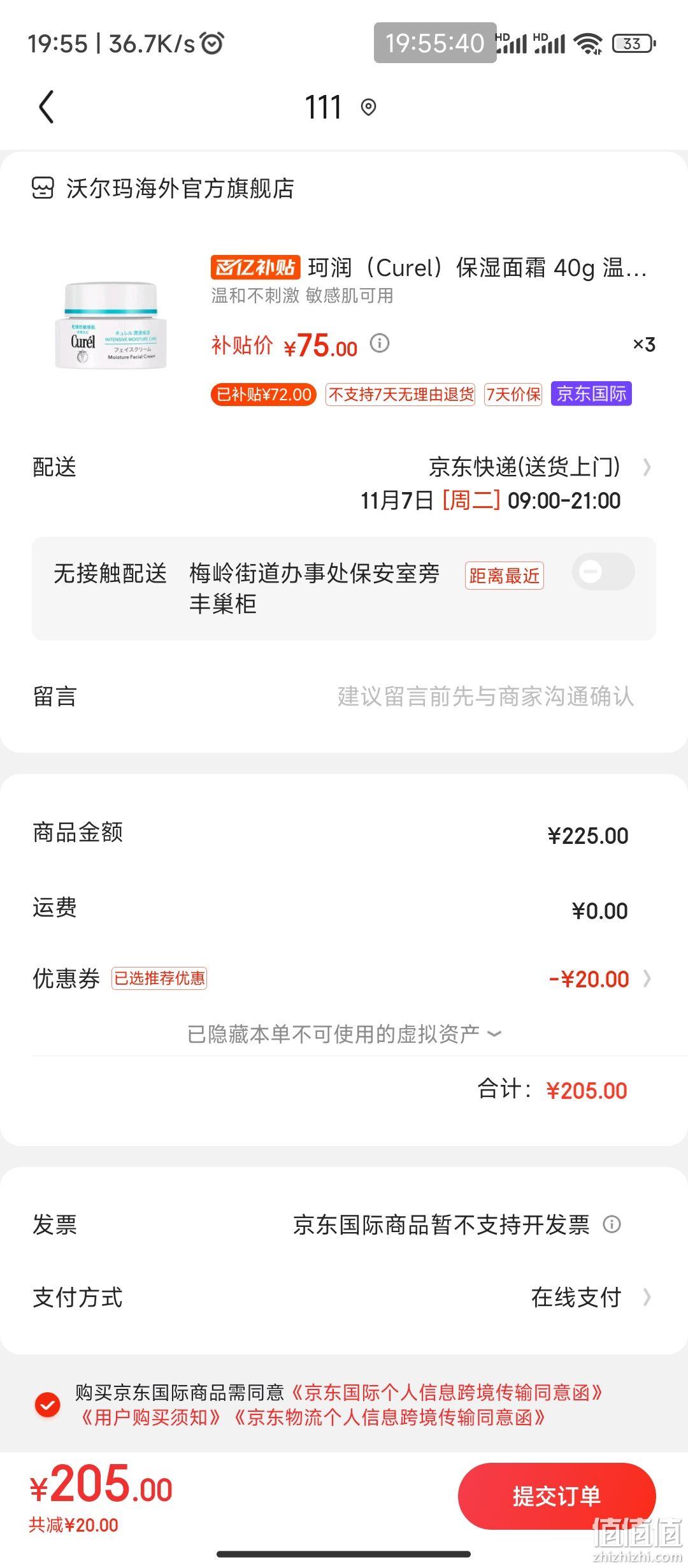Tap the 百亿补贴 badge

pos(255,267)
